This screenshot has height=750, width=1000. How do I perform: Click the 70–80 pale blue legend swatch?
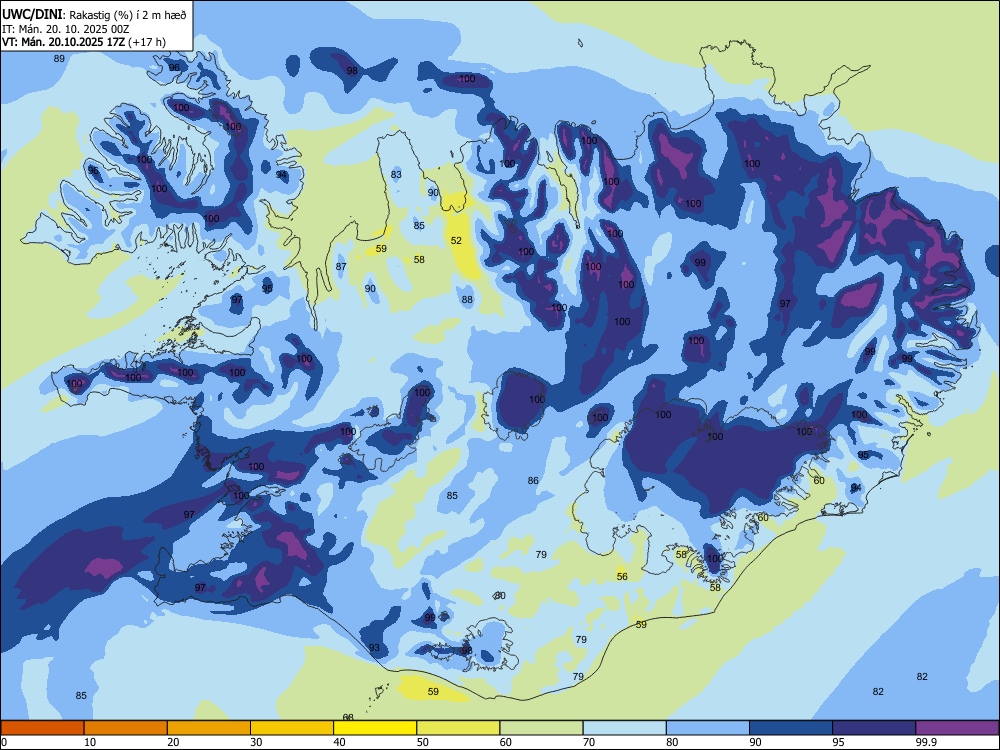[624, 728]
